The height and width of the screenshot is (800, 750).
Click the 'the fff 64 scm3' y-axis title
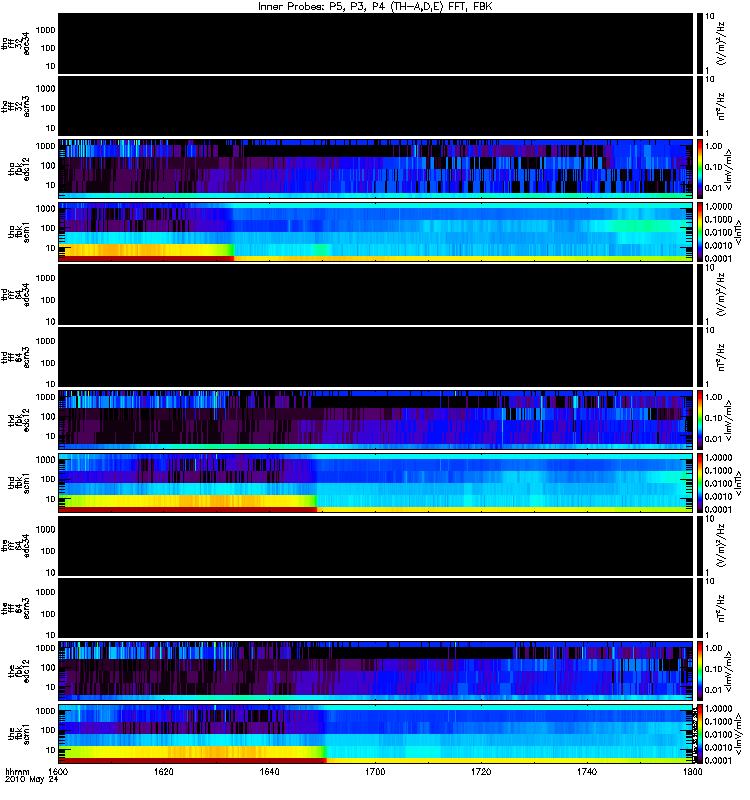16,608
